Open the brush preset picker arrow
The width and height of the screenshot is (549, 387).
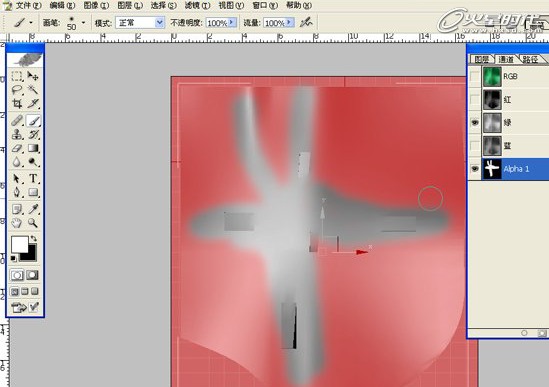coord(83,23)
